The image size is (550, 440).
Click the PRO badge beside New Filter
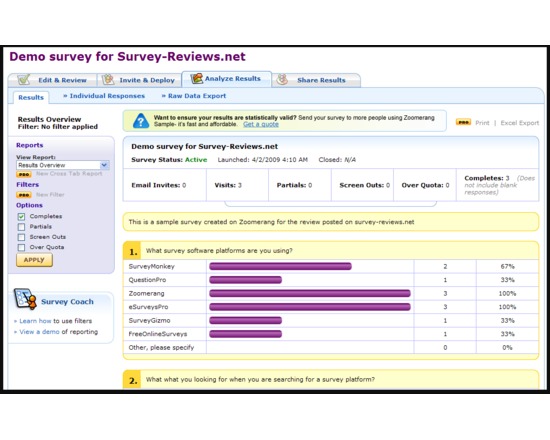click(24, 195)
